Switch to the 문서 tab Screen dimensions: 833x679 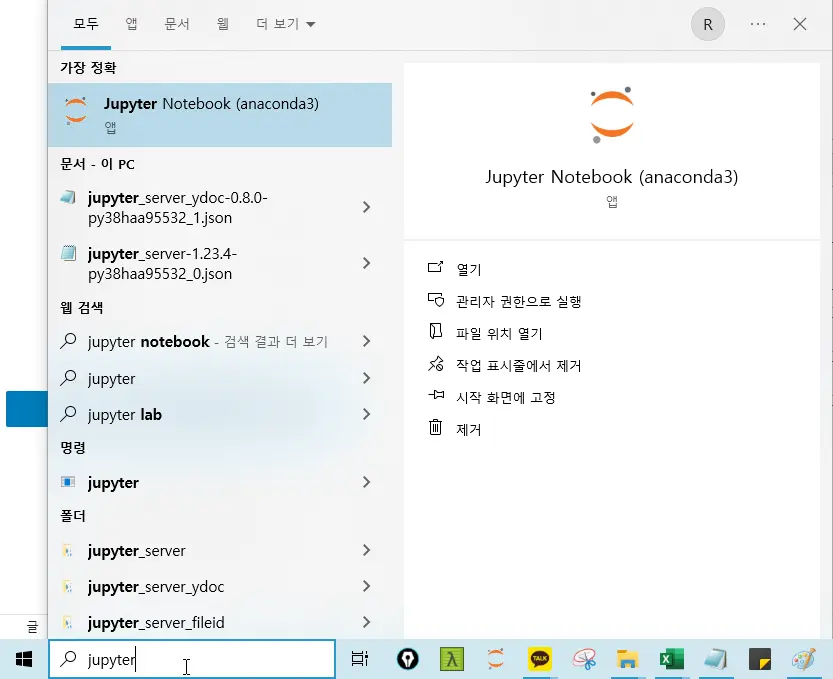[177, 24]
